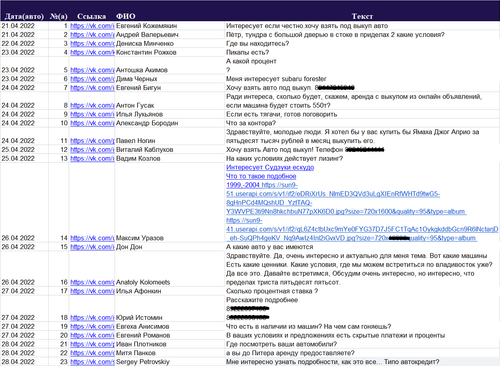This screenshot has width=500, height=366.
Task: Select the cell 'Антон Гусак'
Action: 135,105
